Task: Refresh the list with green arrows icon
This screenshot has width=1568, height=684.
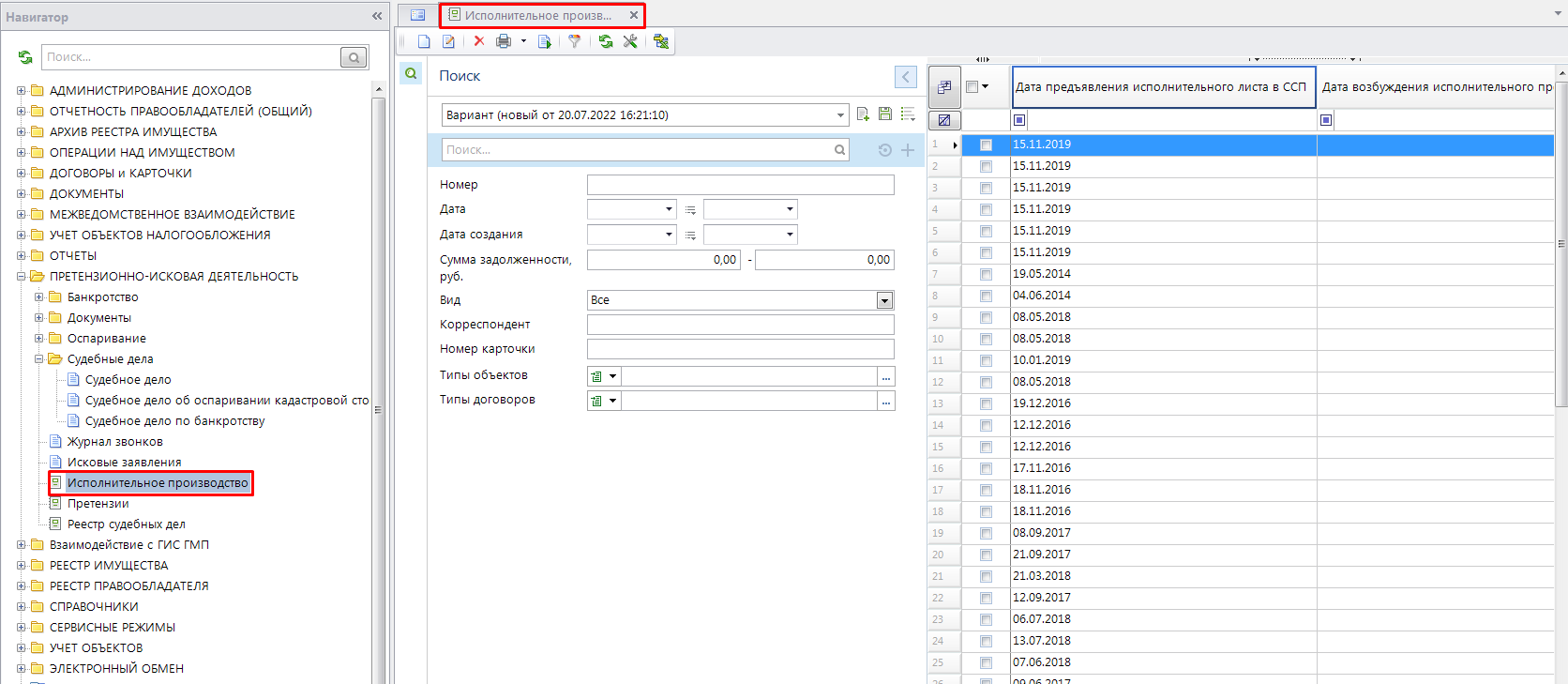Action: [x=606, y=41]
